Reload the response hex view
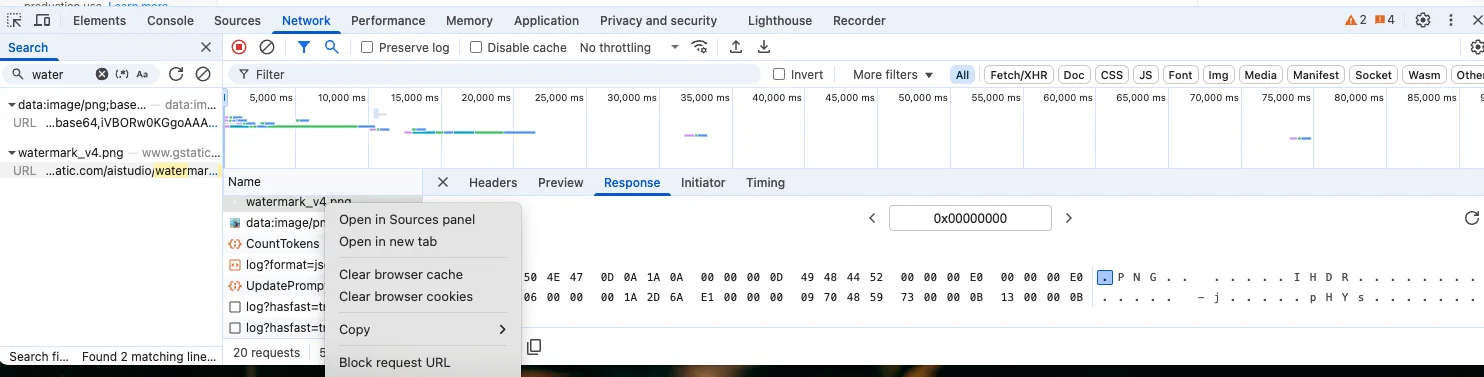This screenshot has width=1484, height=377. coord(1471,218)
